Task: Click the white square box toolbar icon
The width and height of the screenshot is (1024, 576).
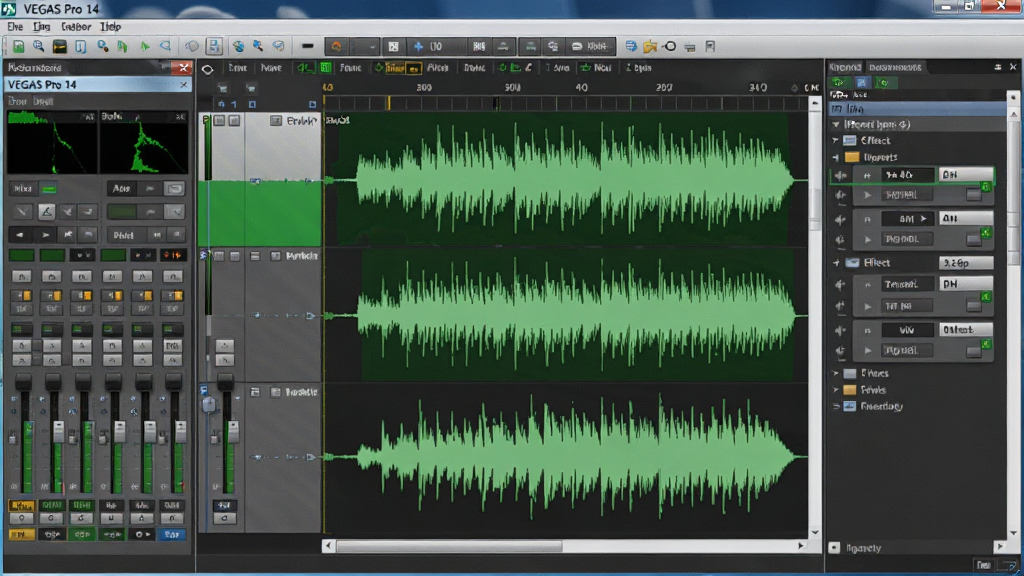Action: (394, 46)
